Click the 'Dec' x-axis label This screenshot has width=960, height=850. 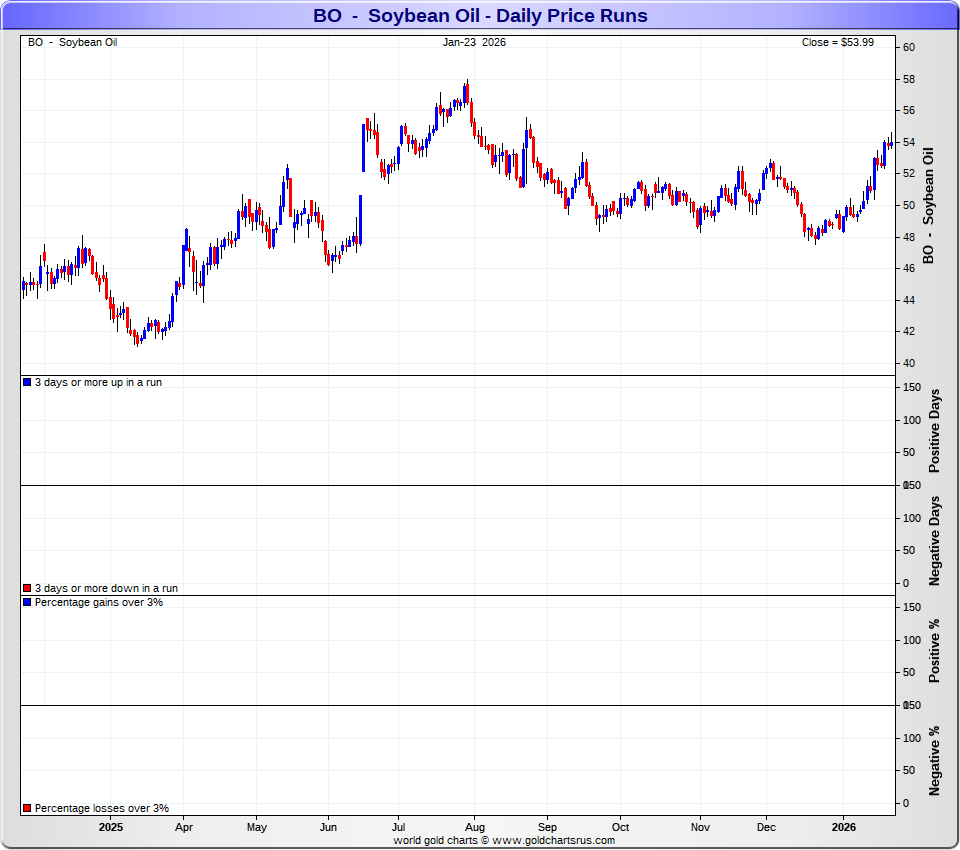766,827
